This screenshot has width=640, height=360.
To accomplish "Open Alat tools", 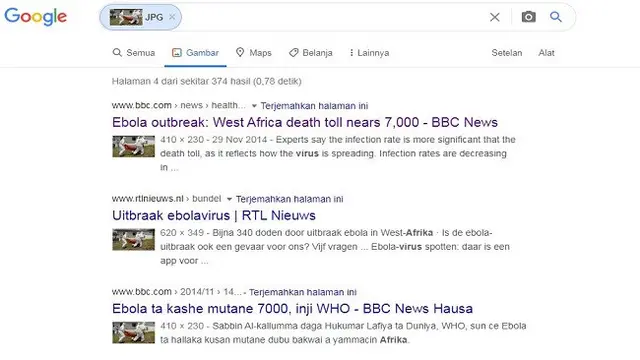I will [x=547, y=53].
